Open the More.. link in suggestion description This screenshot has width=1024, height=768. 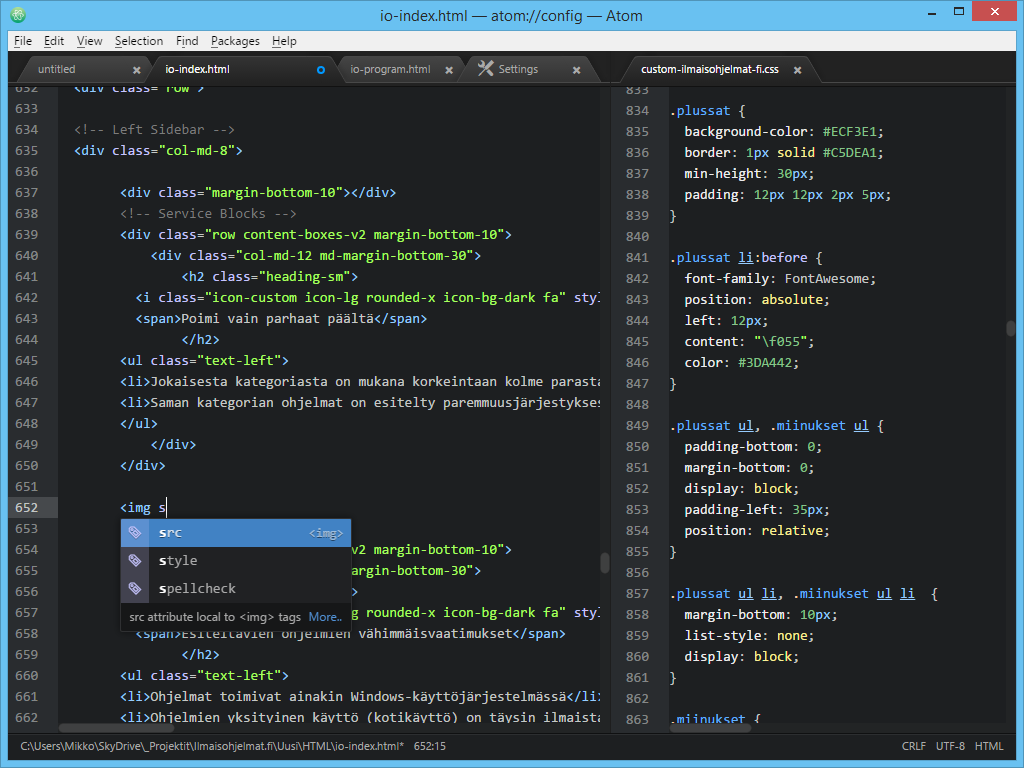point(325,616)
